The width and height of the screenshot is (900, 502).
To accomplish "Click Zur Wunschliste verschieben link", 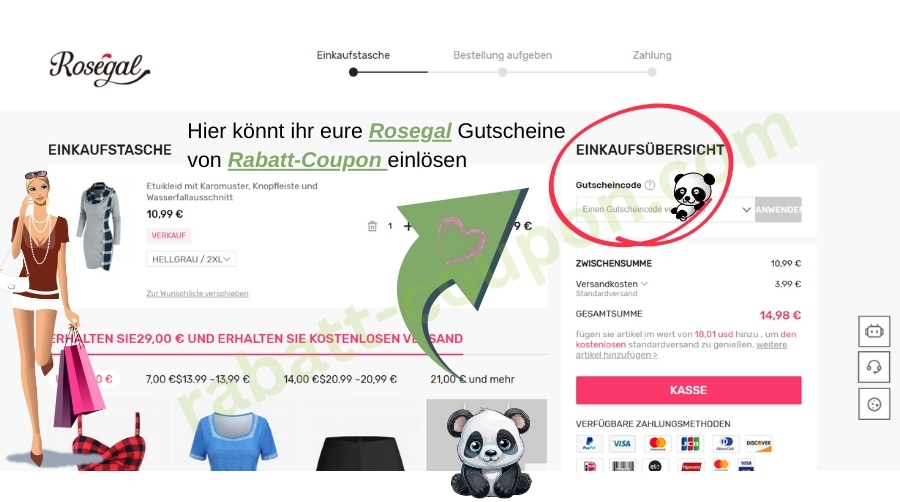I will click(197, 293).
